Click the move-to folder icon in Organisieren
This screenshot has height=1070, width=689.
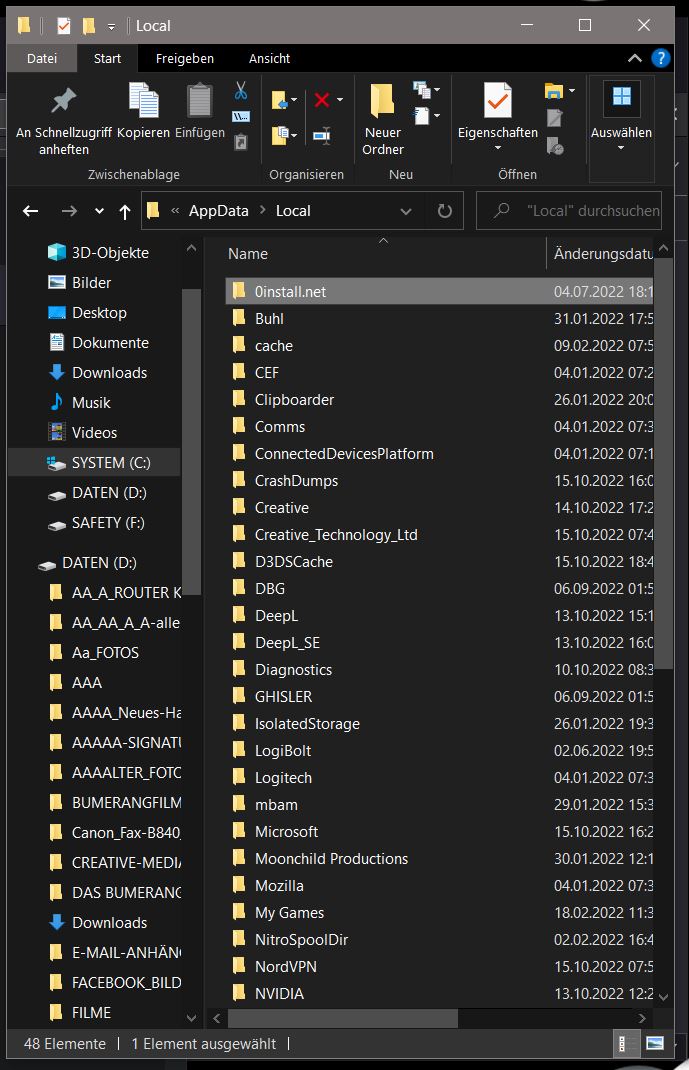(279, 100)
